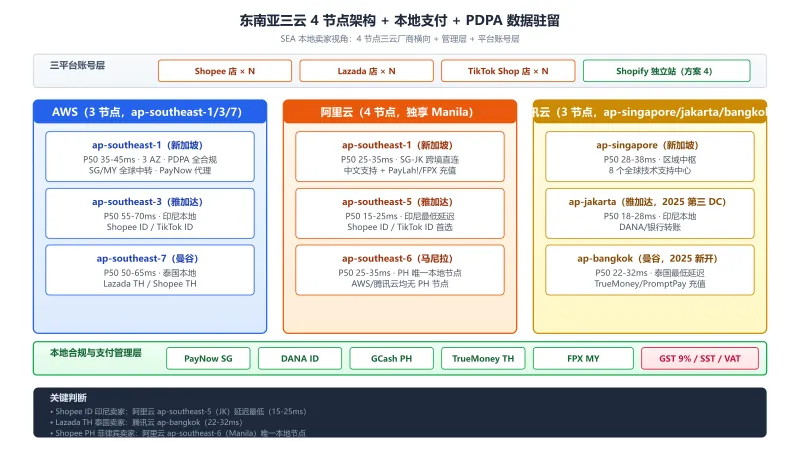The width and height of the screenshot is (800, 450).
Task: Click ap-singapore (新加坡) node title
Action: 647,145
